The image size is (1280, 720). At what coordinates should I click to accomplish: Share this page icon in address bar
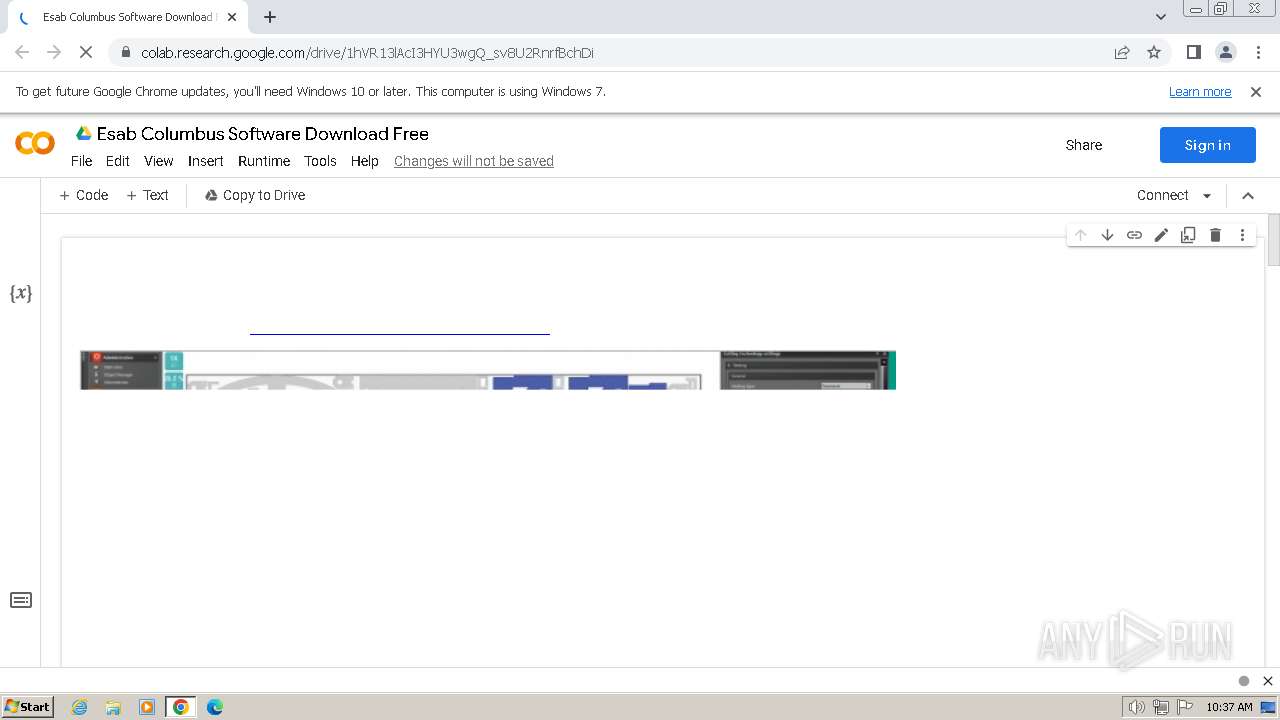coord(1122,52)
